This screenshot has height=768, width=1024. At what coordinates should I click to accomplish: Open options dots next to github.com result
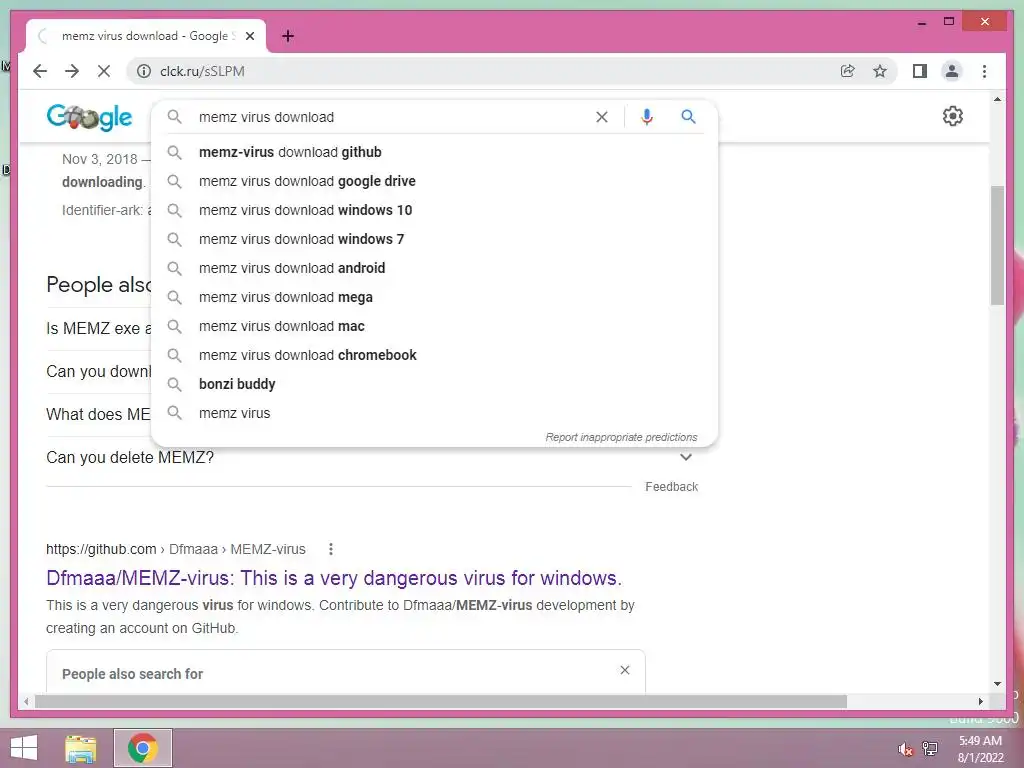point(331,549)
